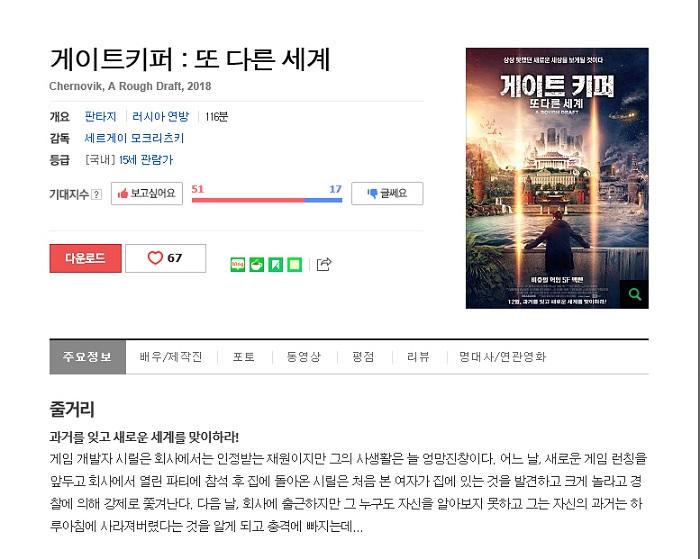Click the 판타지 genre link
The height and width of the screenshot is (559, 700).
(100, 117)
